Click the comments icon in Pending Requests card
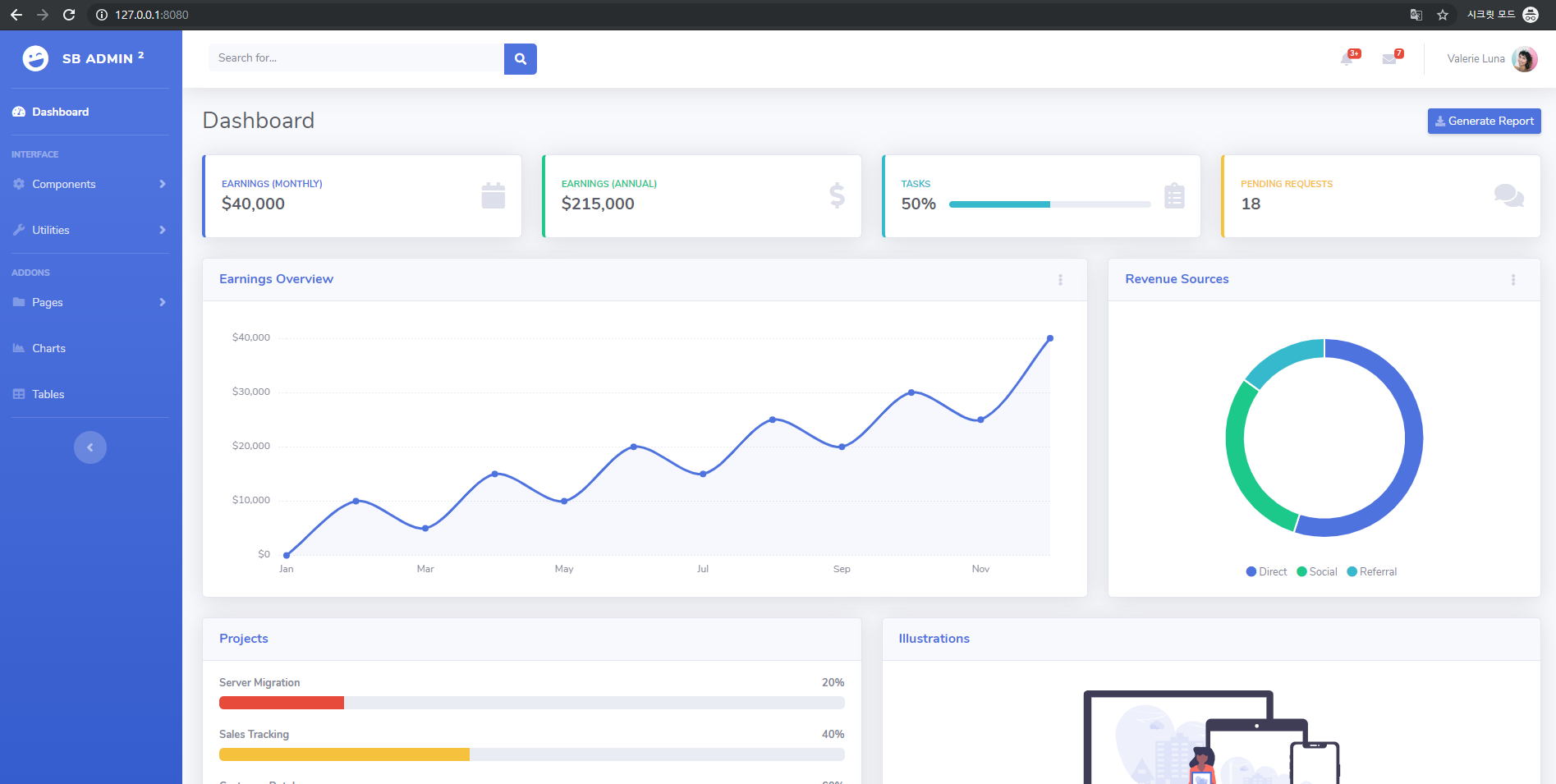Screen dimensions: 1556x784 1509,195
